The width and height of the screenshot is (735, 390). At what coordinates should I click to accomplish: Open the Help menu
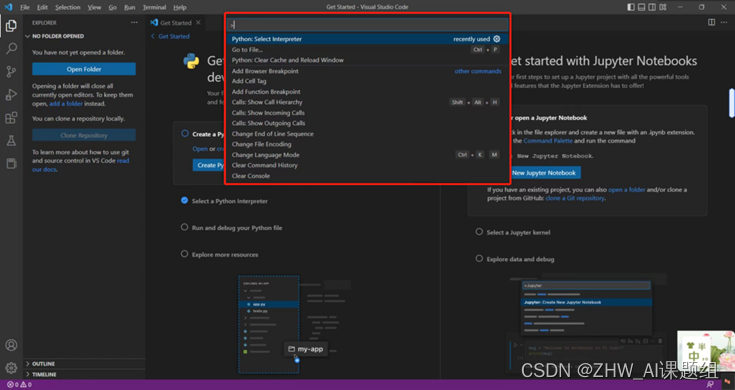click(180, 7)
